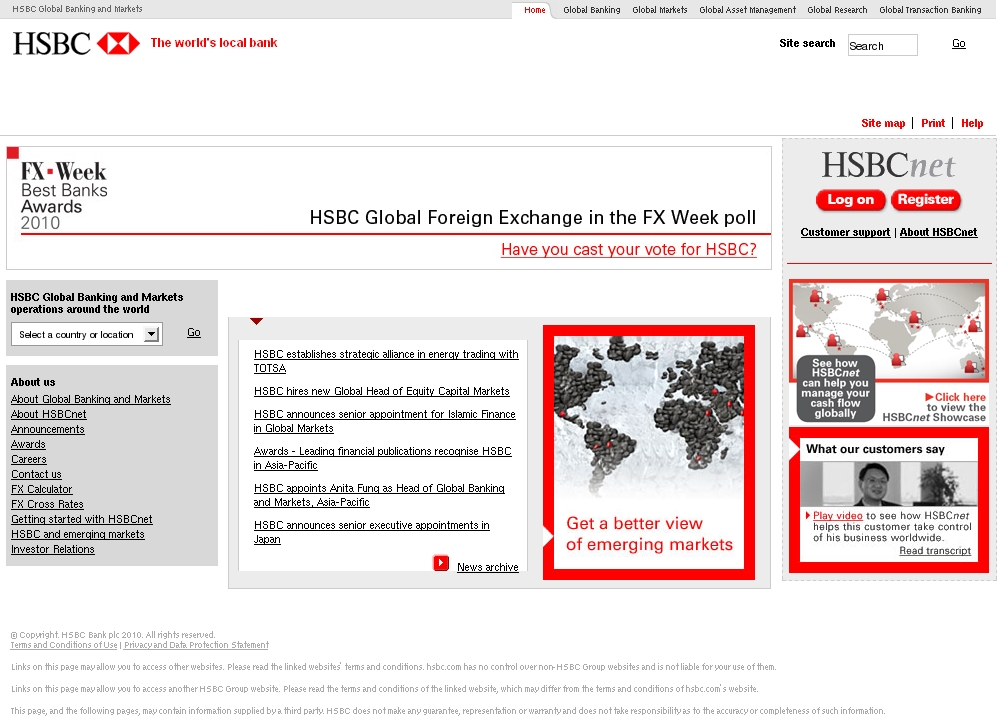Click Go next to Site search
This screenshot has width=997, height=728.
(x=959, y=43)
